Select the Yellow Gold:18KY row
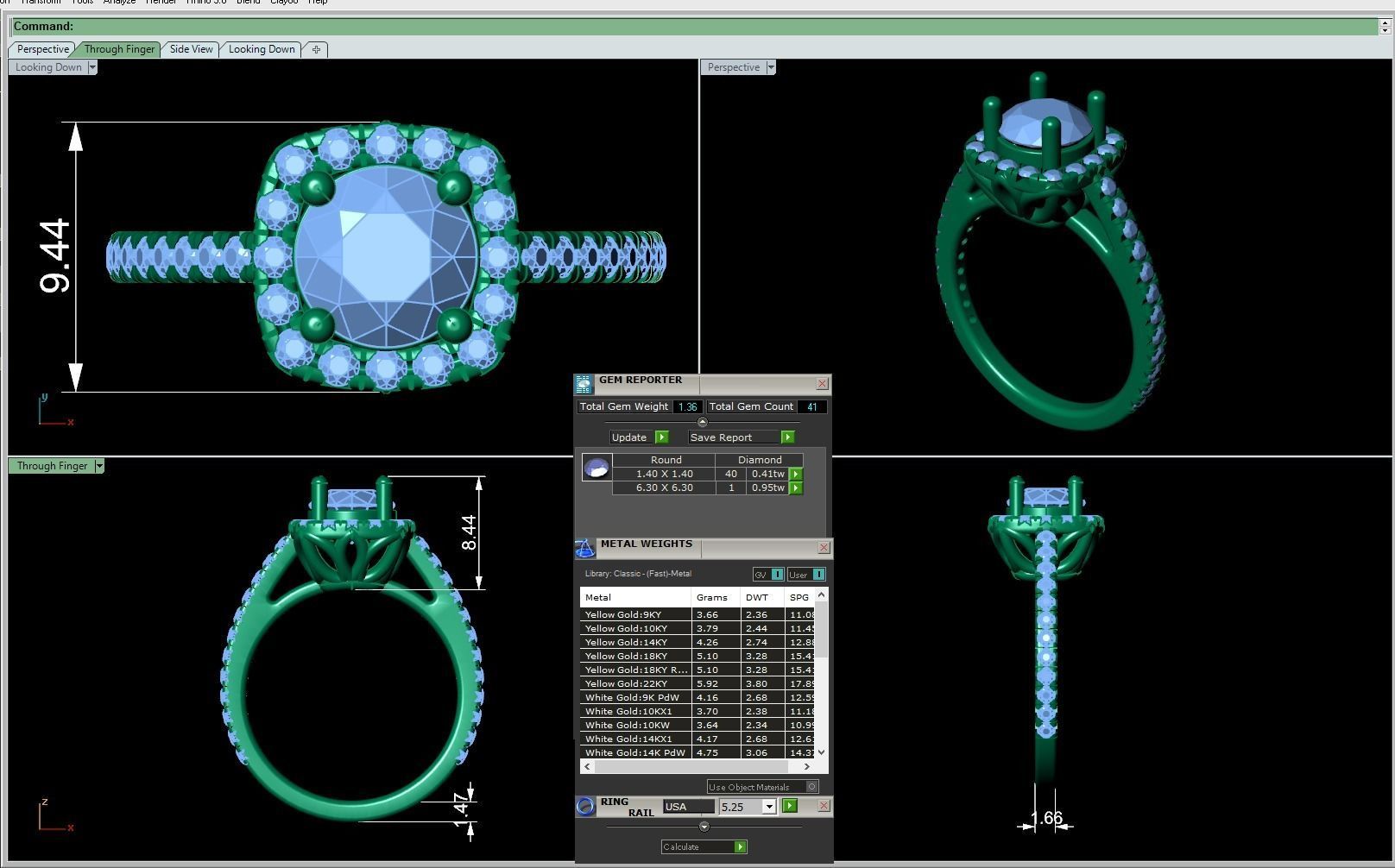 click(697, 657)
